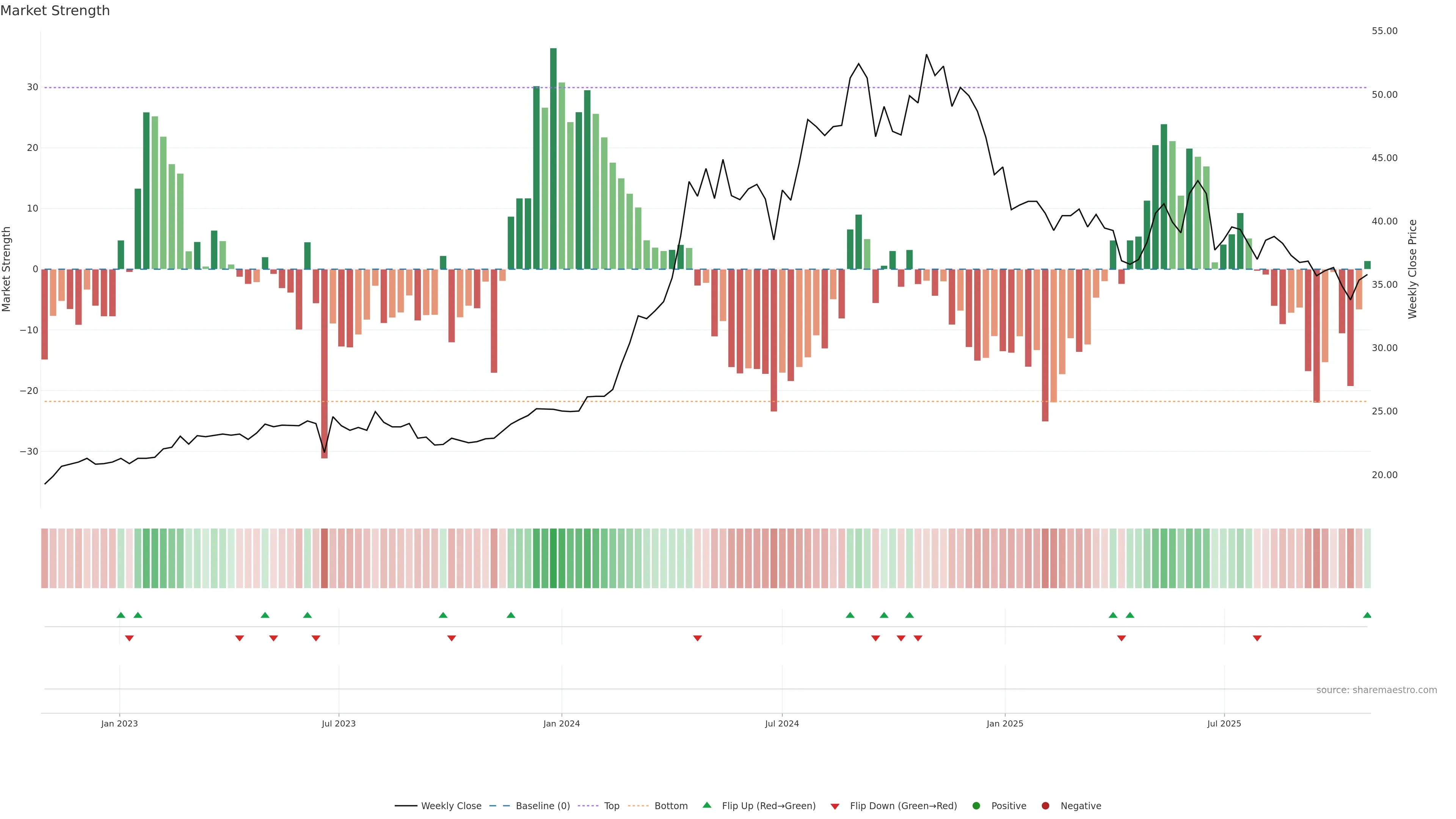Click the tallest dark green strength bar
Viewport: 1456px width, 819px height.
point(553,158)
